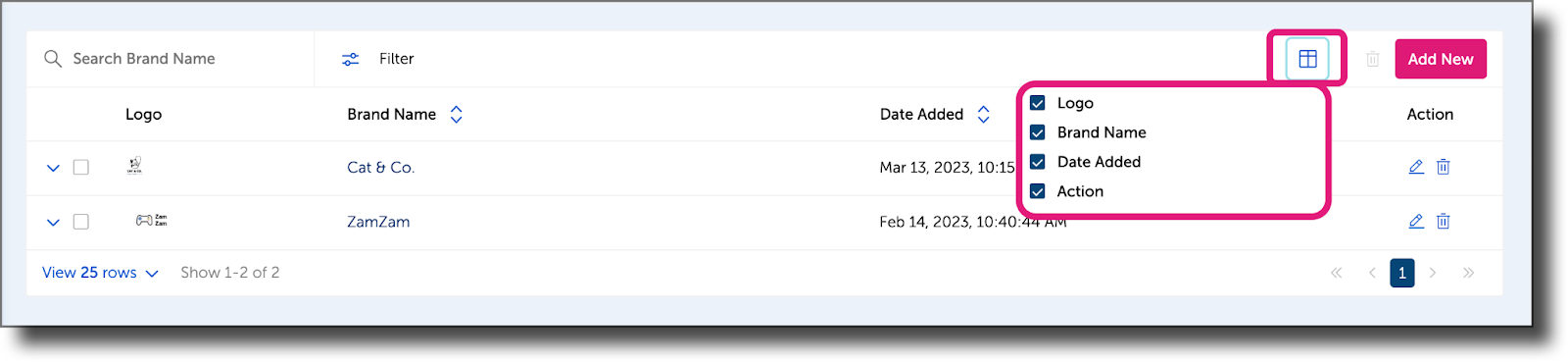Click the filter sliders icon
The width and height of the screenshot is (1568, 362).
pos(351,59)
